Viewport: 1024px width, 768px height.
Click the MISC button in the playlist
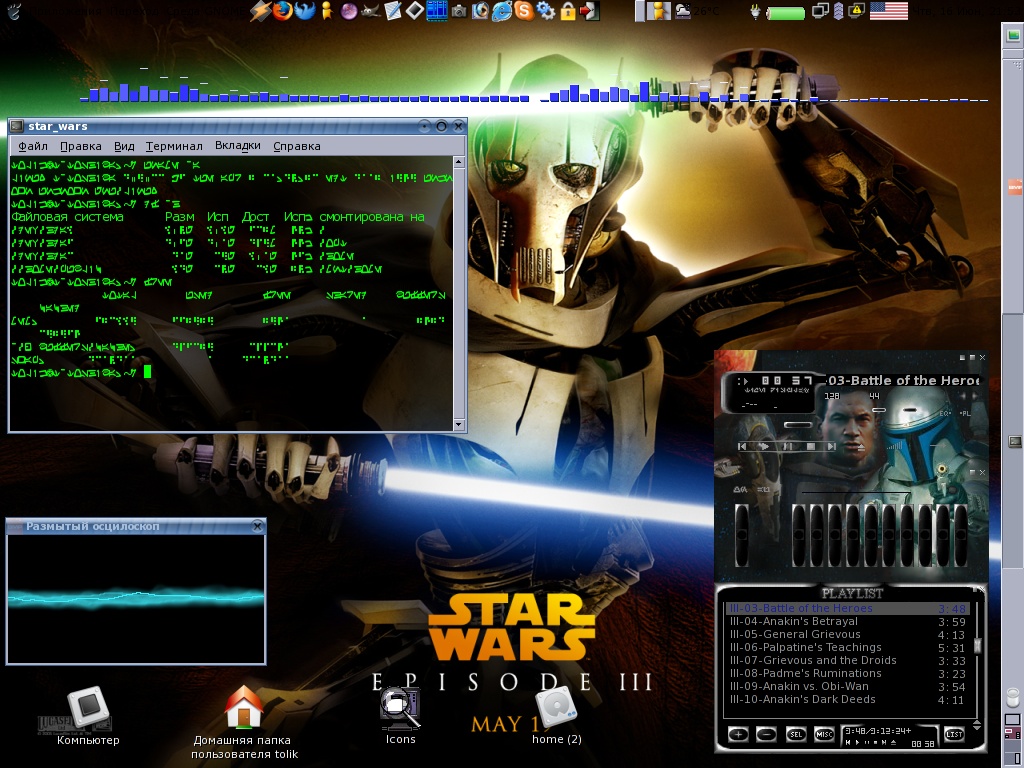[x=824, y=735]
